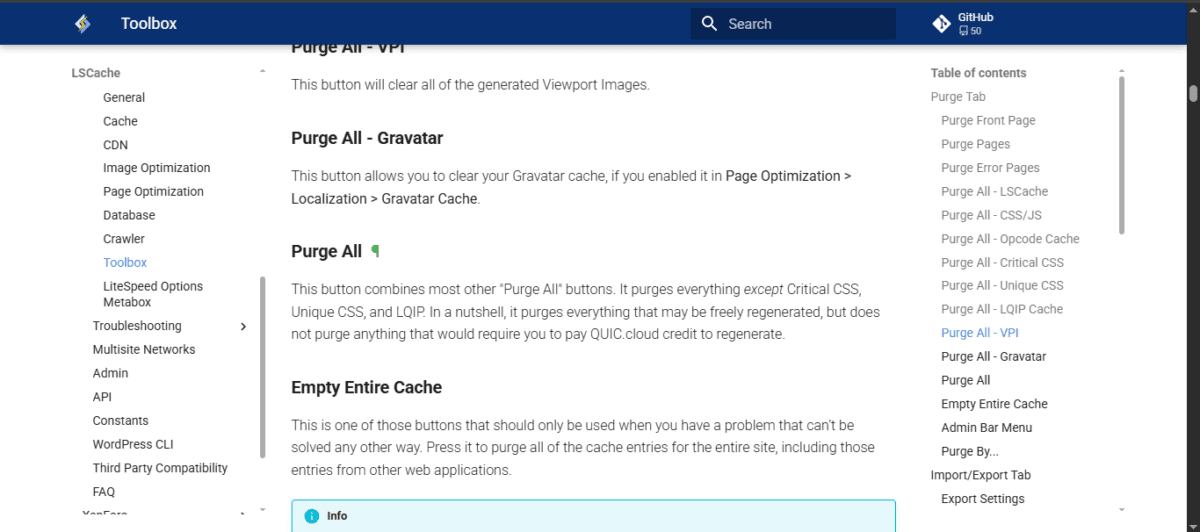Open the Database page in sidebar
Screen dimensions: 1200x532
click(129, 215)
